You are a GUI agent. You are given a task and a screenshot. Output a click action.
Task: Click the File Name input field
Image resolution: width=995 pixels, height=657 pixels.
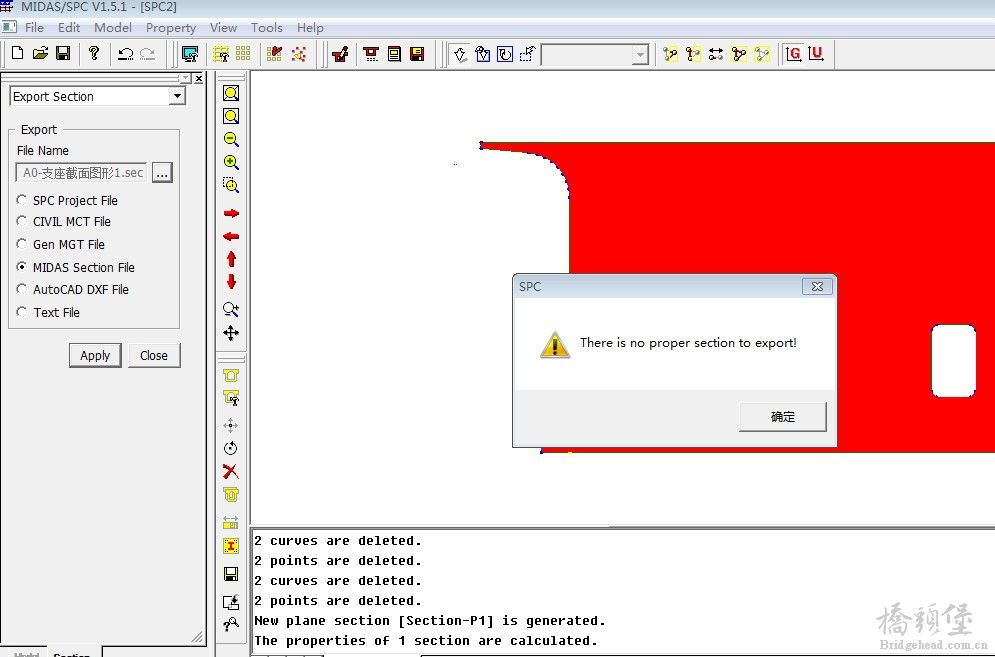click(81, 173)
